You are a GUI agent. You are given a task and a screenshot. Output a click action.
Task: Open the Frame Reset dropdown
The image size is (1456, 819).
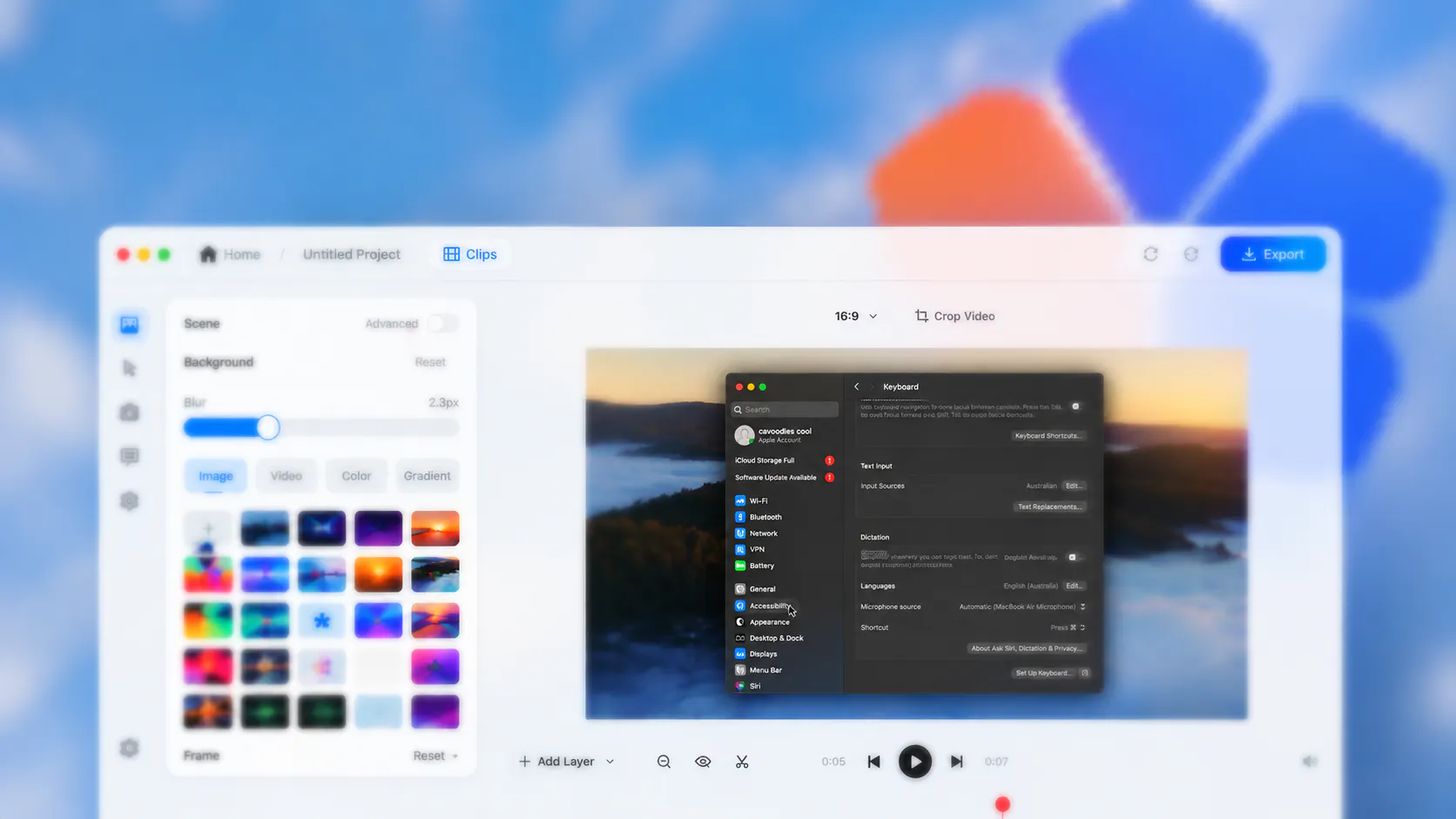point(435,755)
